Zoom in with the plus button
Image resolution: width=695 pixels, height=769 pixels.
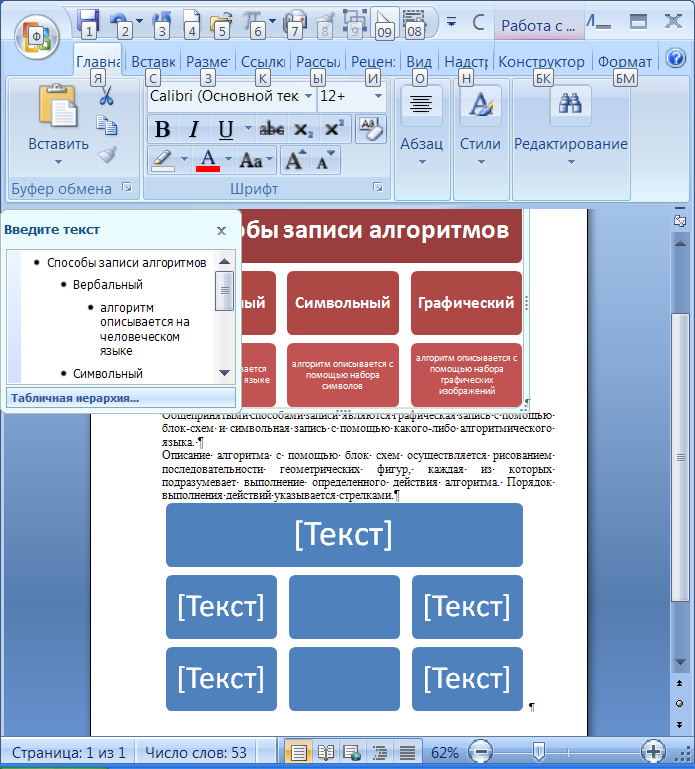[x=653, y=751]
